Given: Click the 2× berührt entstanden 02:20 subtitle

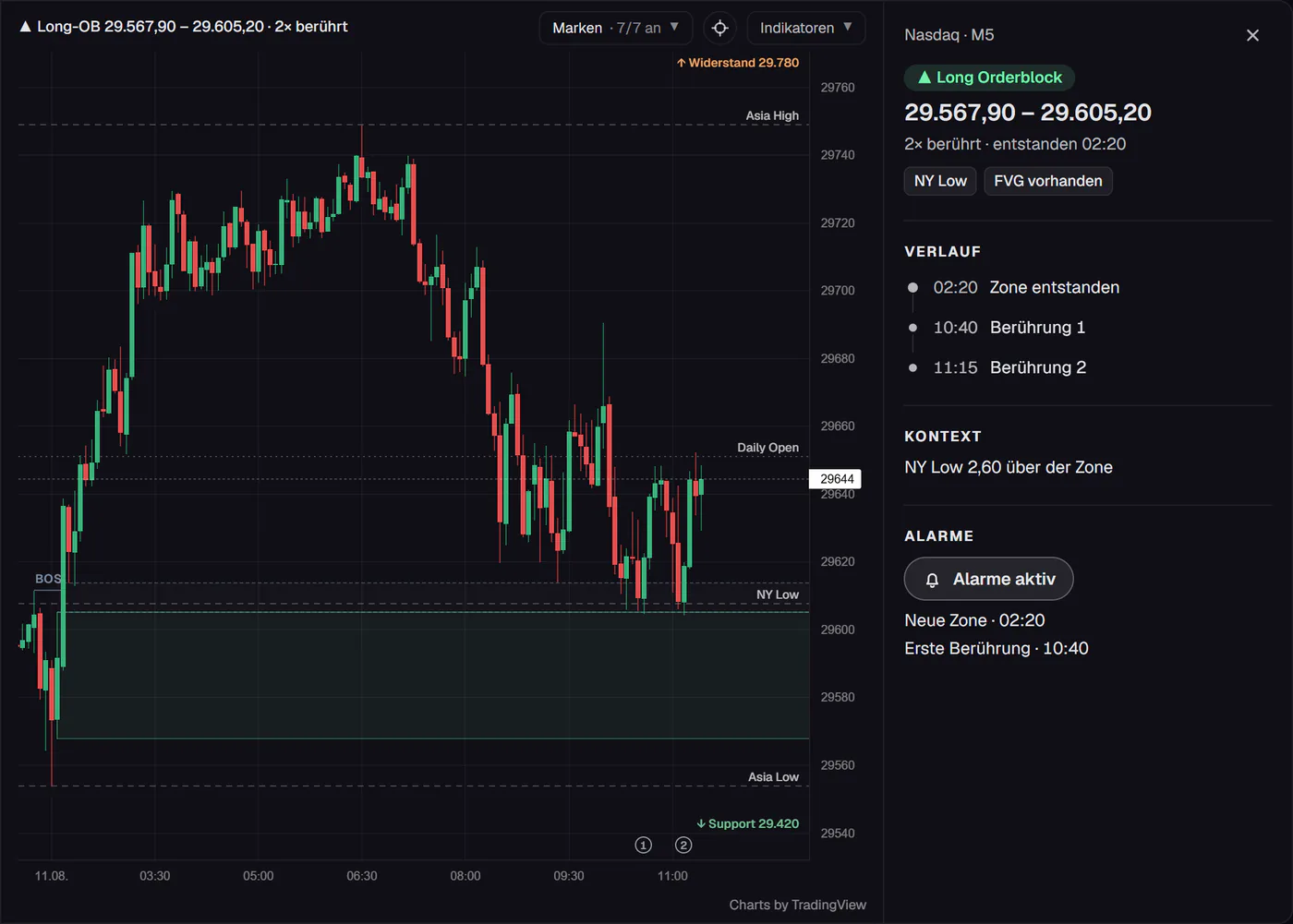Looking at the screenshot, I should 1015,144.
